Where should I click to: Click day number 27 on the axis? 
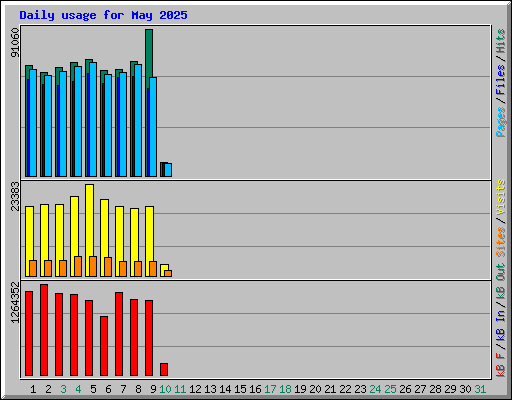pos(420,389)
